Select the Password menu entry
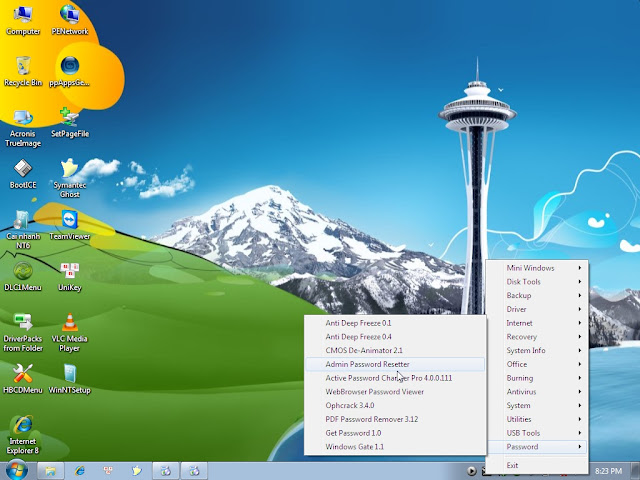This screenshot has width=640, height=480. pos(537,447)
